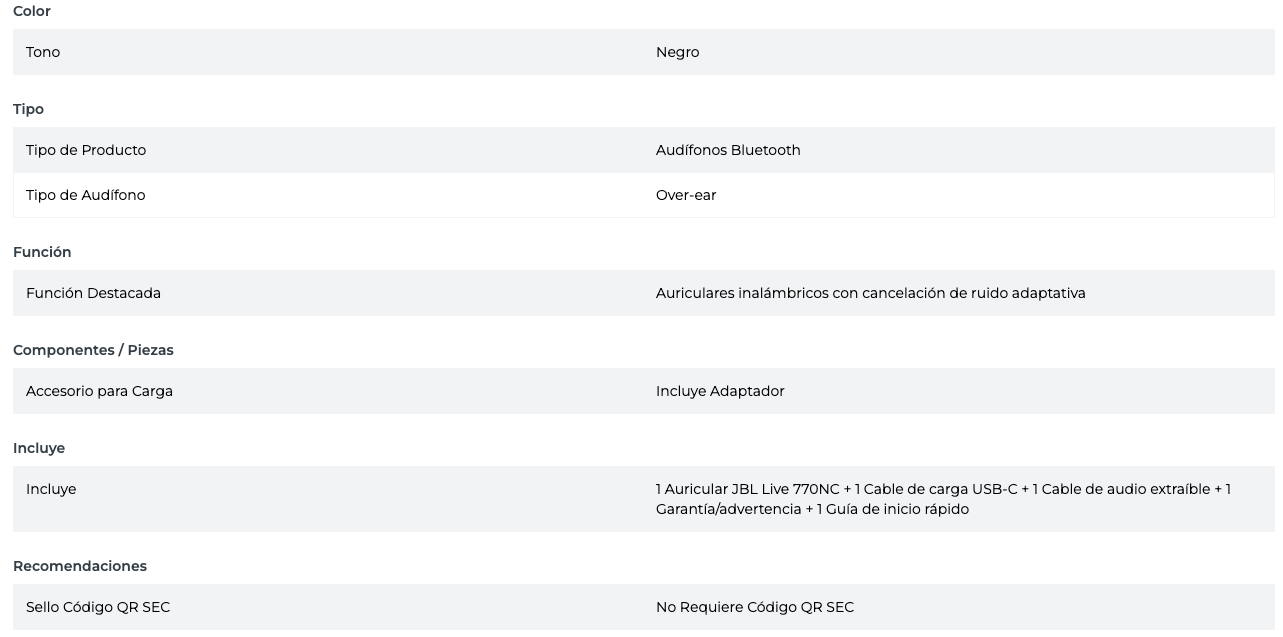The image size is (1283, 637).
Task: Select the Tipo de Producto label
Action: (x=86, y=150)
